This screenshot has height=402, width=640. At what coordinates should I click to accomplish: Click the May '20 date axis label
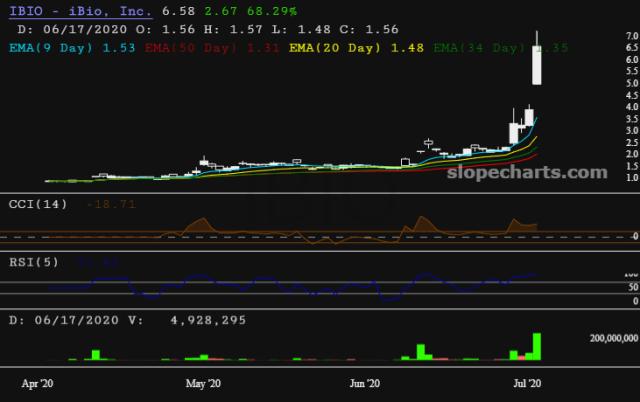[x=204, y=383]
